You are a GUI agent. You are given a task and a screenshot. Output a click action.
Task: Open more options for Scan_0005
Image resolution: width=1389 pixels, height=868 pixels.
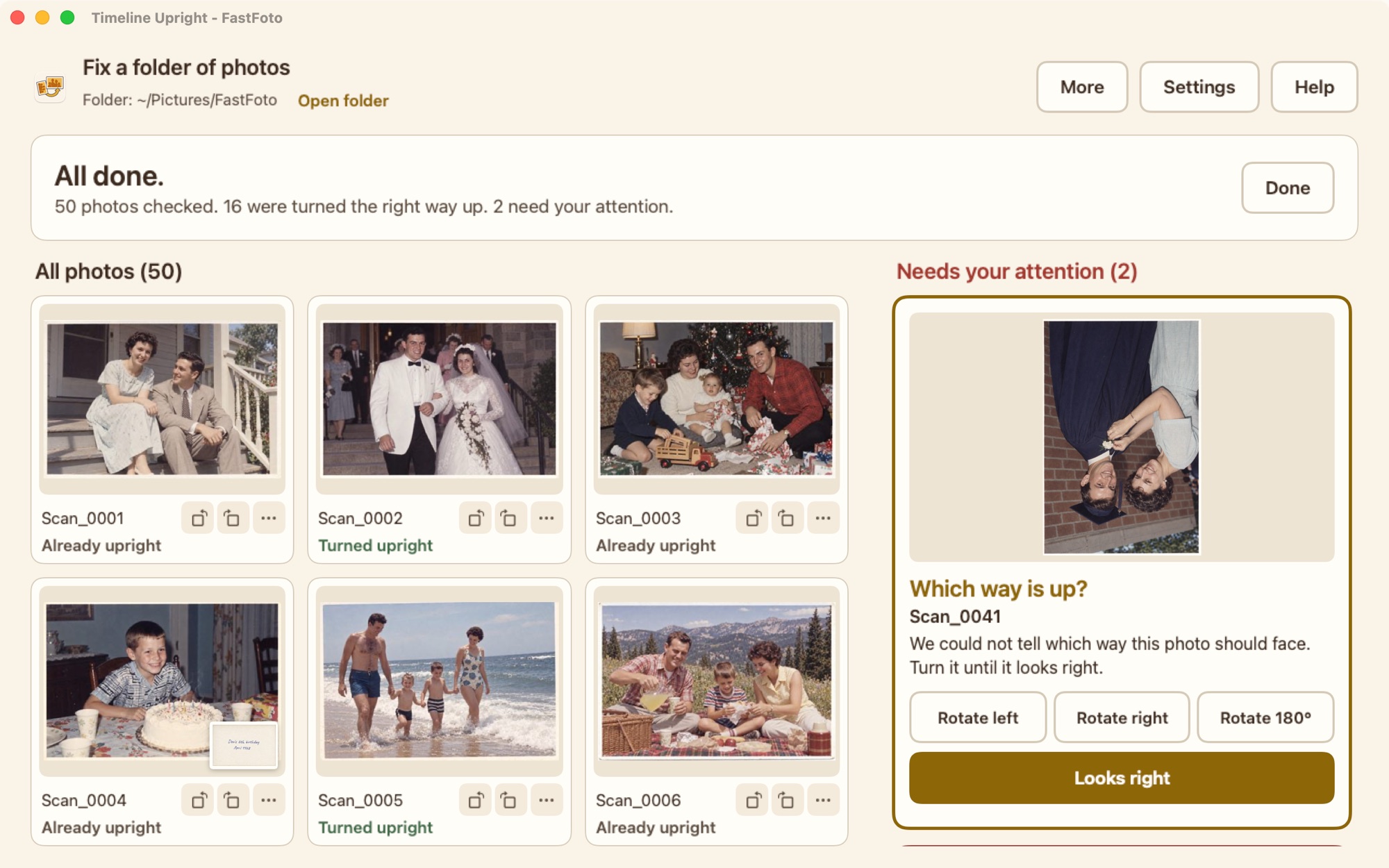tap(547, 800)
